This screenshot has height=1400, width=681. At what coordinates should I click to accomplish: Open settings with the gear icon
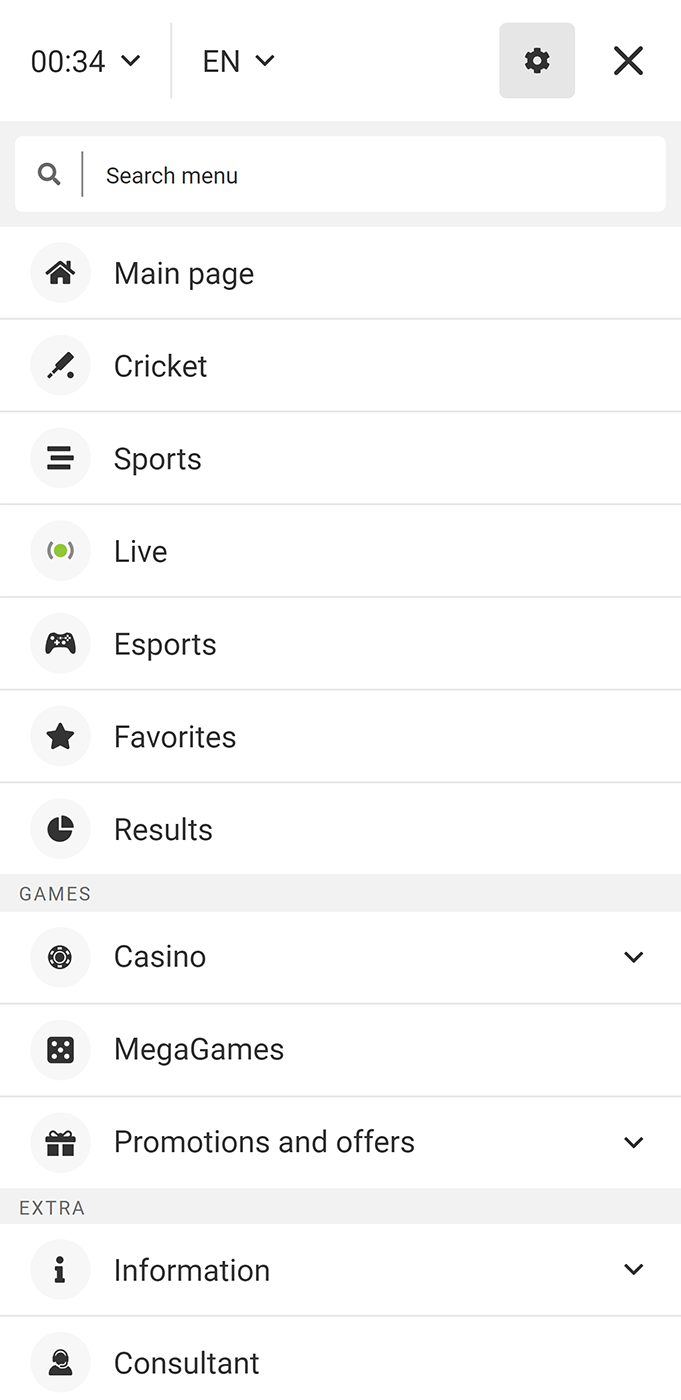pos(537,61)
